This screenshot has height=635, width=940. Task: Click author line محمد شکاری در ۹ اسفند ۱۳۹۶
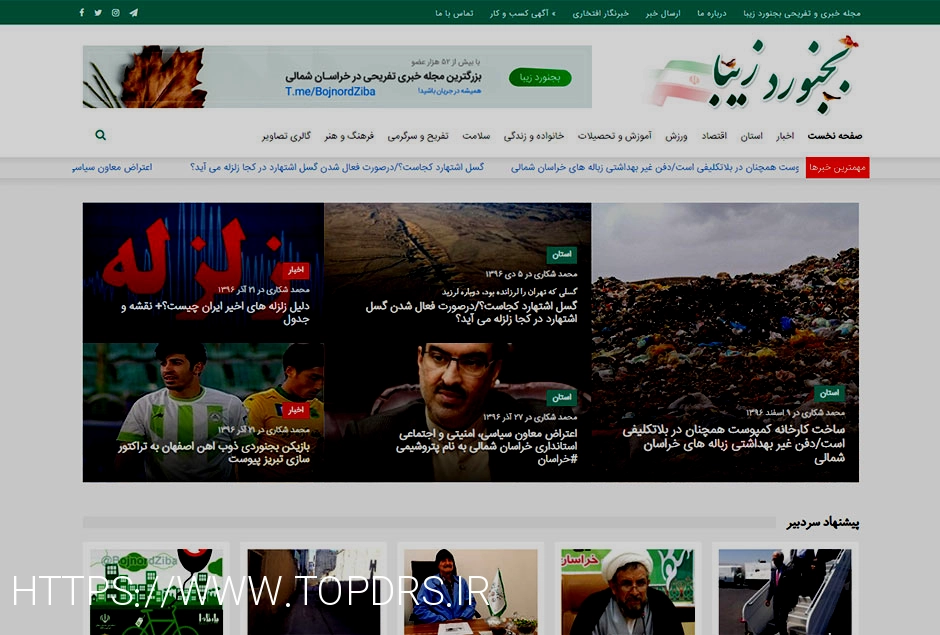pyautogui.click(x=795, y=413)
